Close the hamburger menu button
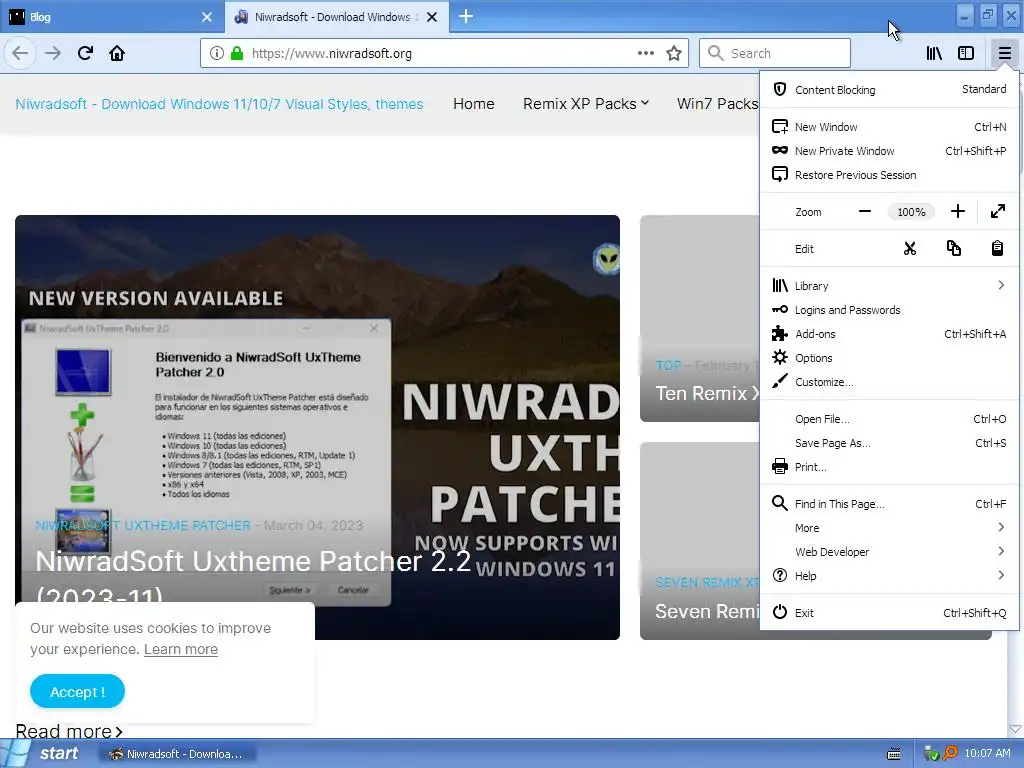1024x768 pixels. 1004,53
